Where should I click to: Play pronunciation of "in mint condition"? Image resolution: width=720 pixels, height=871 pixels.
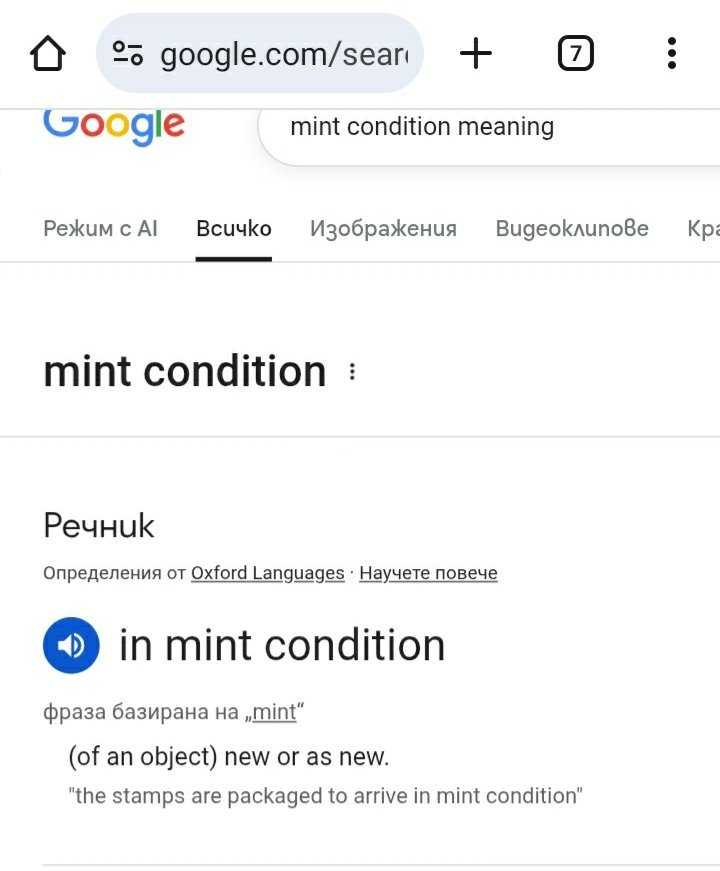71,646
